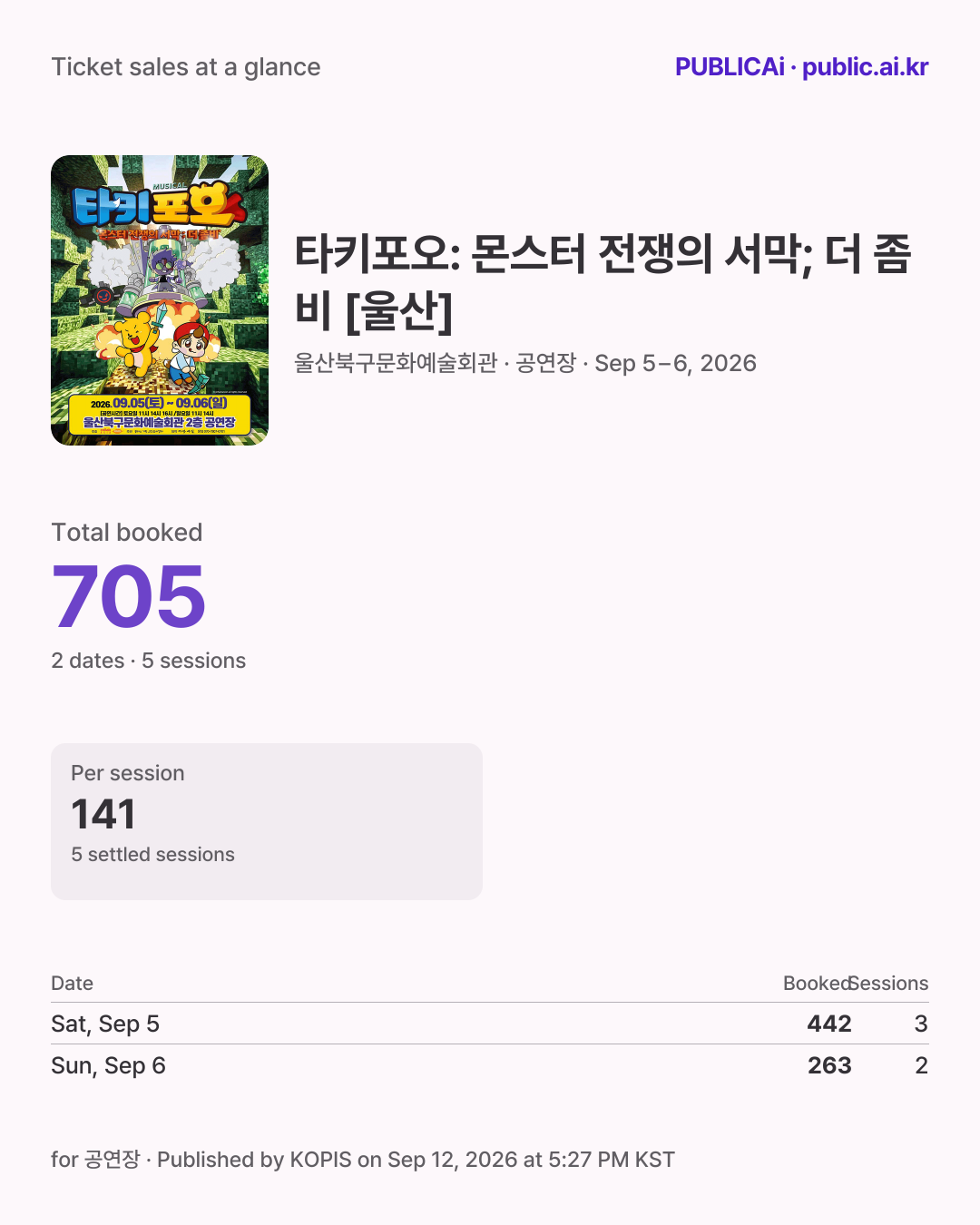Click the Total booked number 705
980x1225 pixels.
click(x=129, y=596)
